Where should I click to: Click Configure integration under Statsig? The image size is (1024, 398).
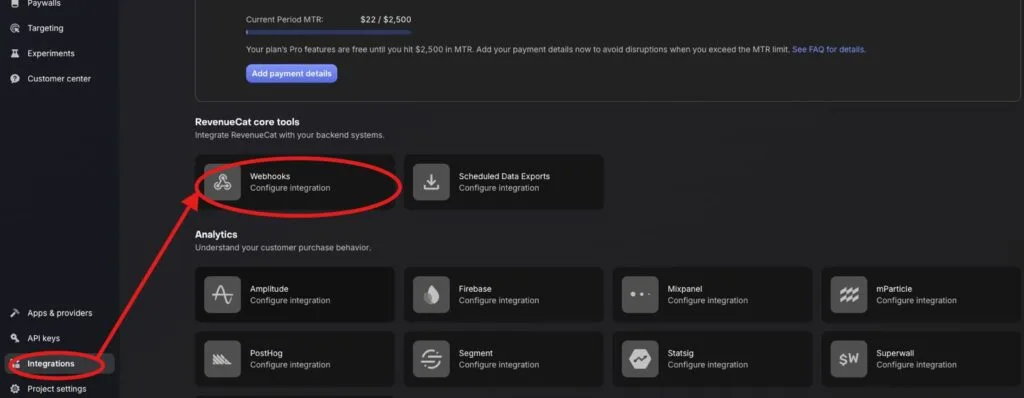click(x=707, y=365)
